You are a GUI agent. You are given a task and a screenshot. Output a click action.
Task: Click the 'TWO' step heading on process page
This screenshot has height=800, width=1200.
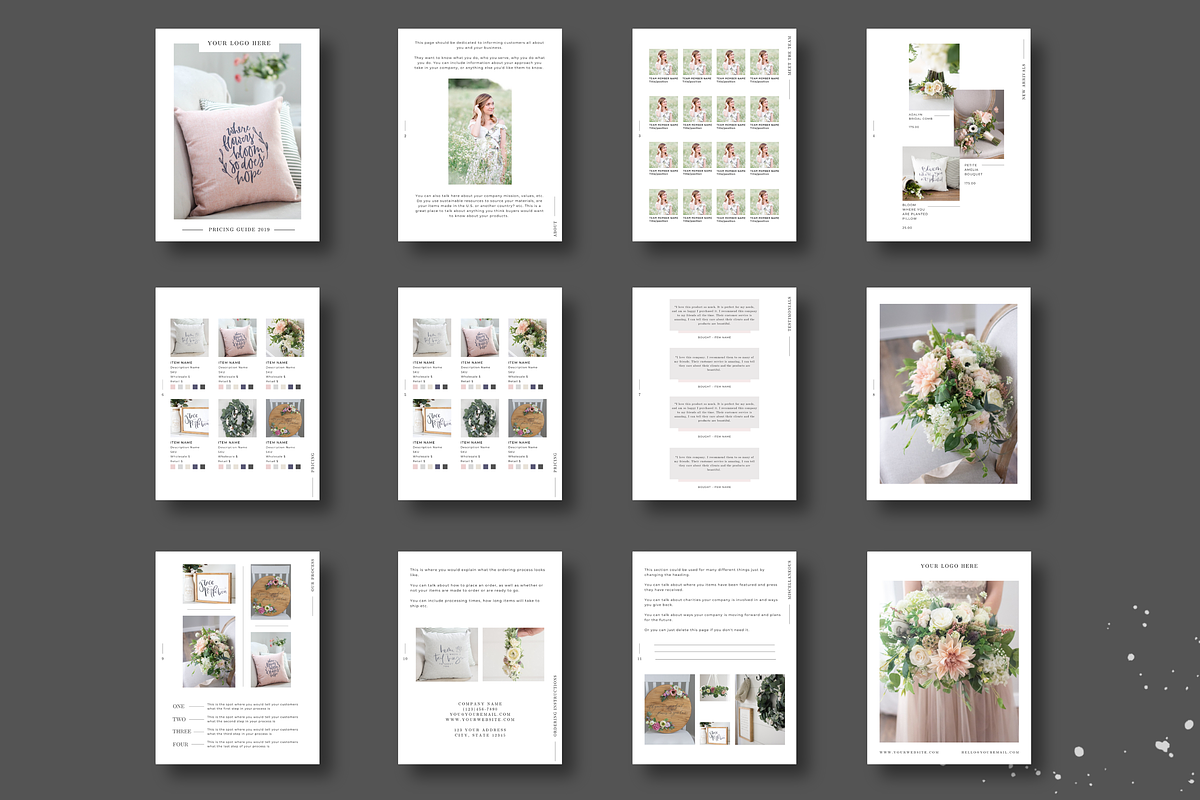click(180, 719)
